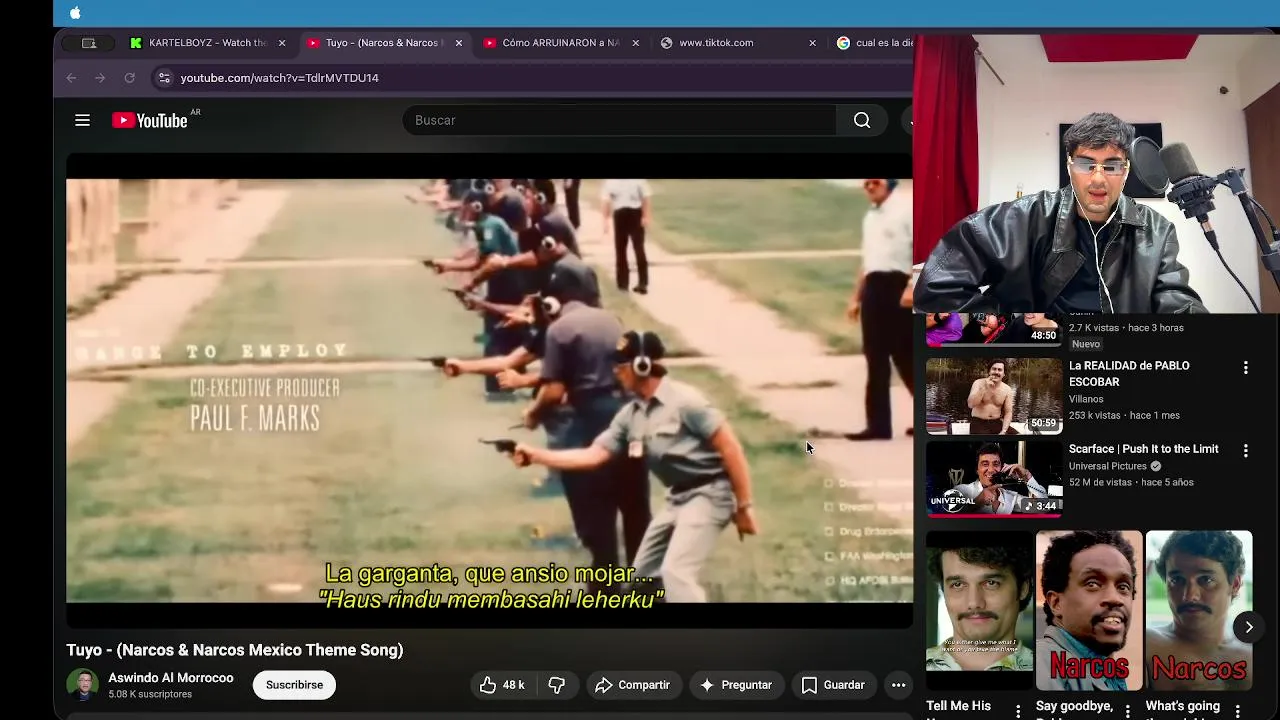The image size is (1280, 720).
Task: Click Compartir share button
Action: (x=632, y=685)
